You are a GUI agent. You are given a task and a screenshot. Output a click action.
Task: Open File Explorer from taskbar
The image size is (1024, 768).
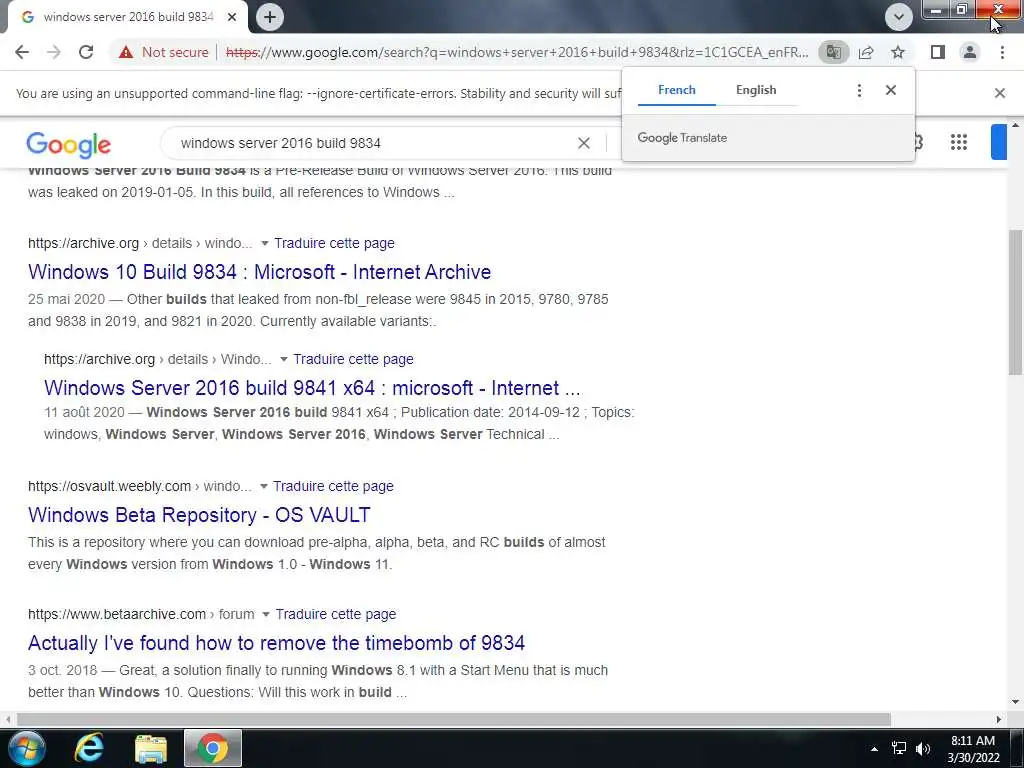[151, 748]
